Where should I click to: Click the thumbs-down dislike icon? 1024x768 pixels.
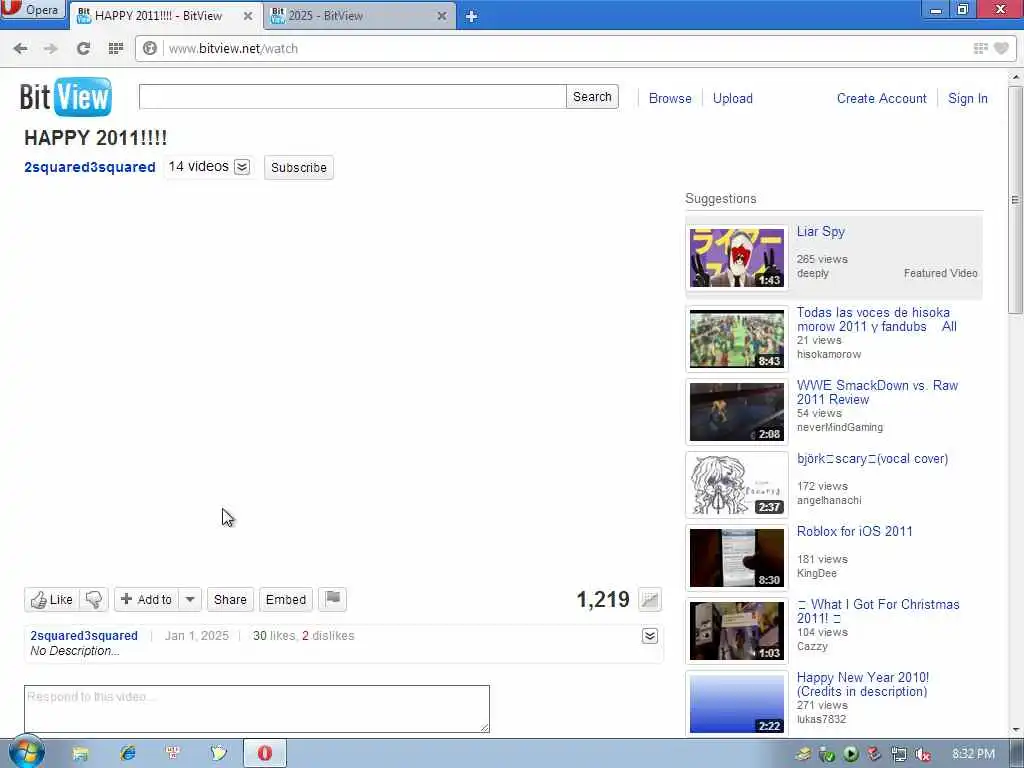click(x=94, y=600)
